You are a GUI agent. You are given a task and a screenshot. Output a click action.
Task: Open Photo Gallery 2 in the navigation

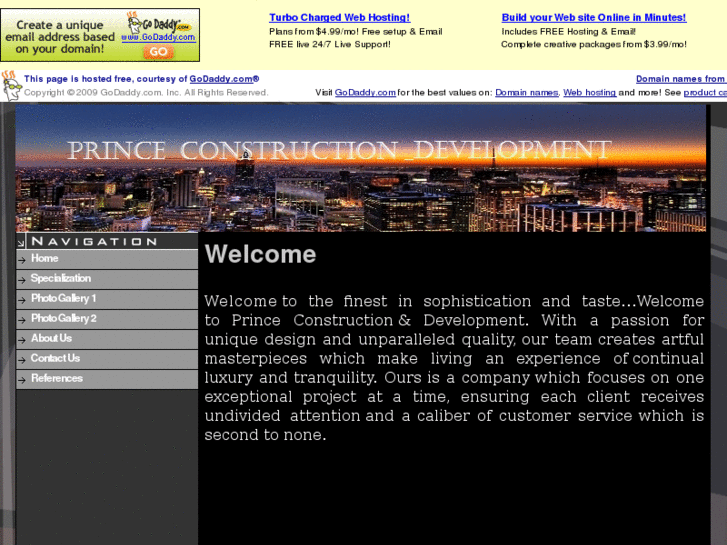click(64, 319)
